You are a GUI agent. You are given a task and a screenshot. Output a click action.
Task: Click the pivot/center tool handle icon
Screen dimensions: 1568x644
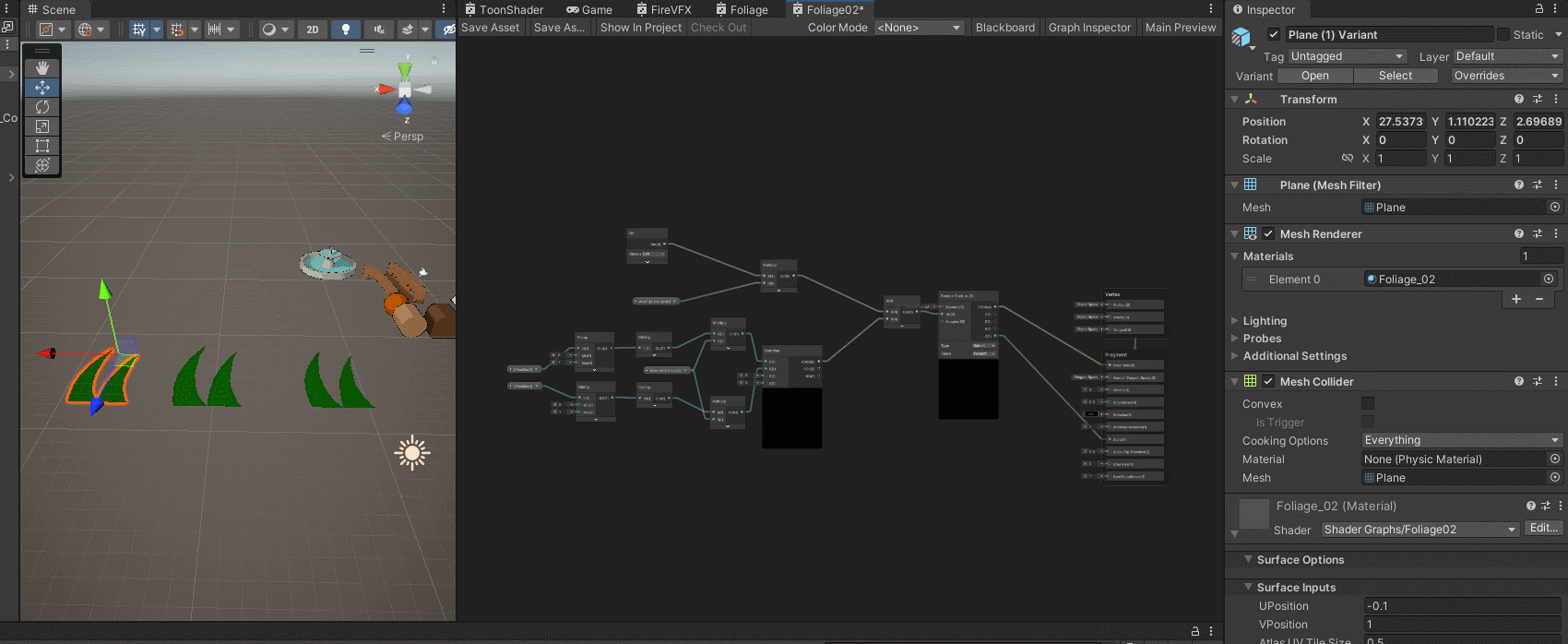click(x=45, y=30)
